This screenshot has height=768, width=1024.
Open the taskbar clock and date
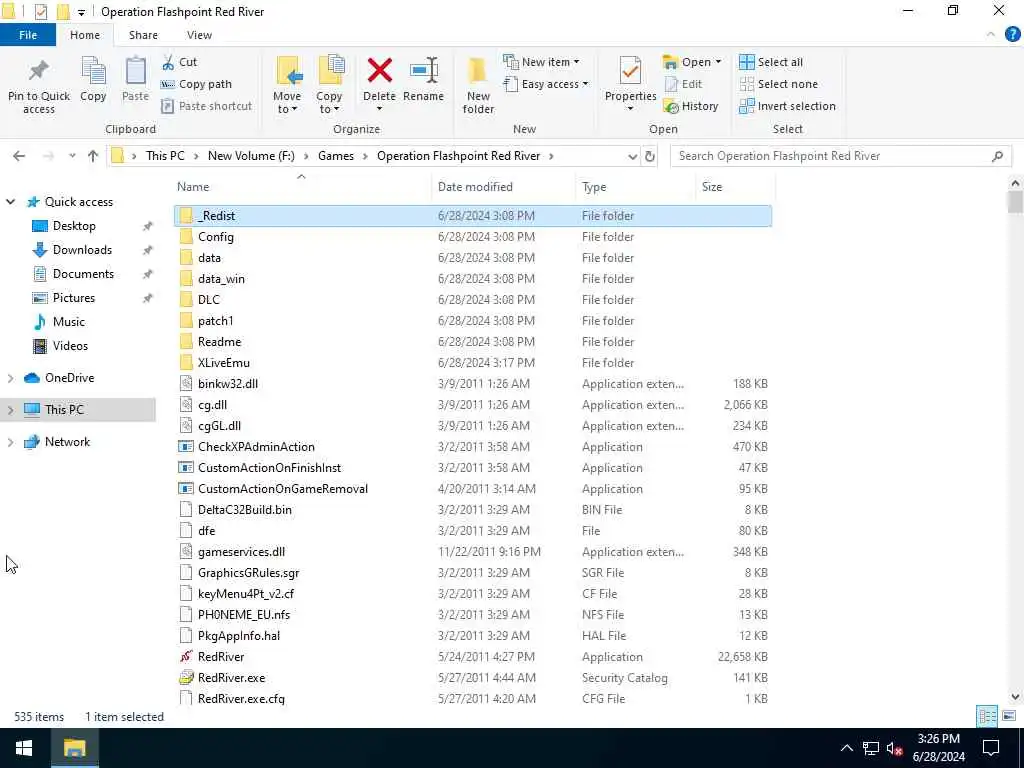pos(938,748)
